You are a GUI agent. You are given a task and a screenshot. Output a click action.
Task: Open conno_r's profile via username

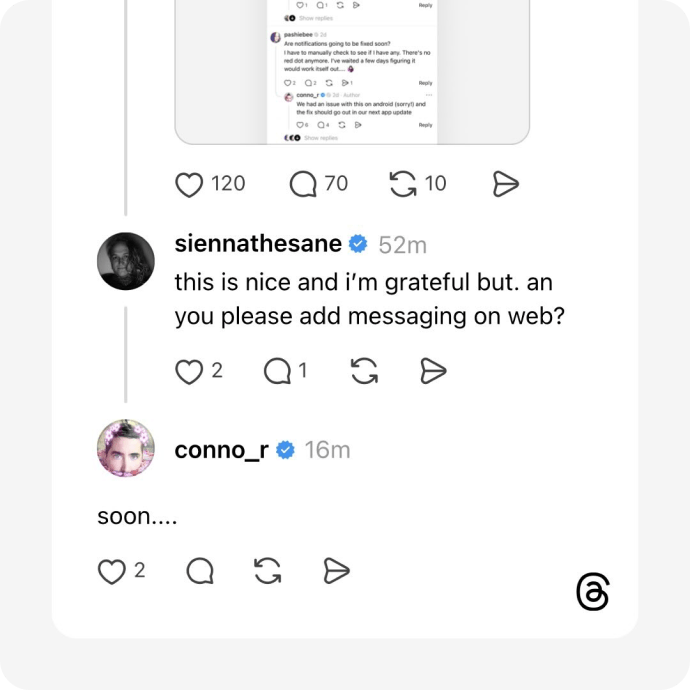coord(221,450)
